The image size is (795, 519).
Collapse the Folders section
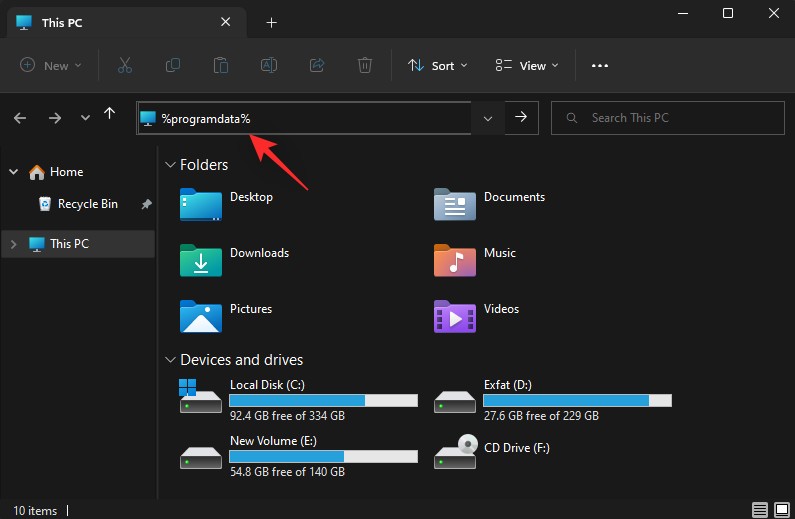(x=170, y=165)
